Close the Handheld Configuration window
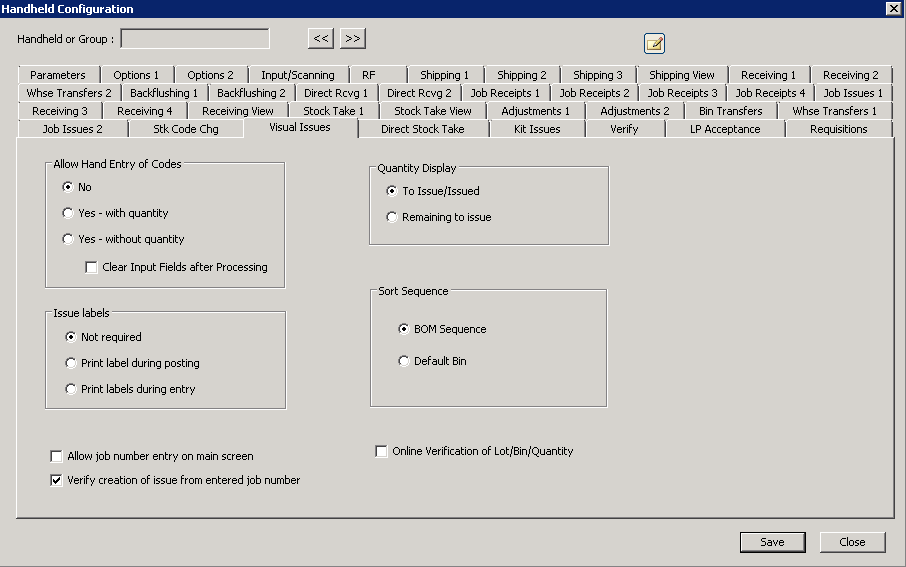The width and height of the screenshot is (906, 567). tap(893, 9)
